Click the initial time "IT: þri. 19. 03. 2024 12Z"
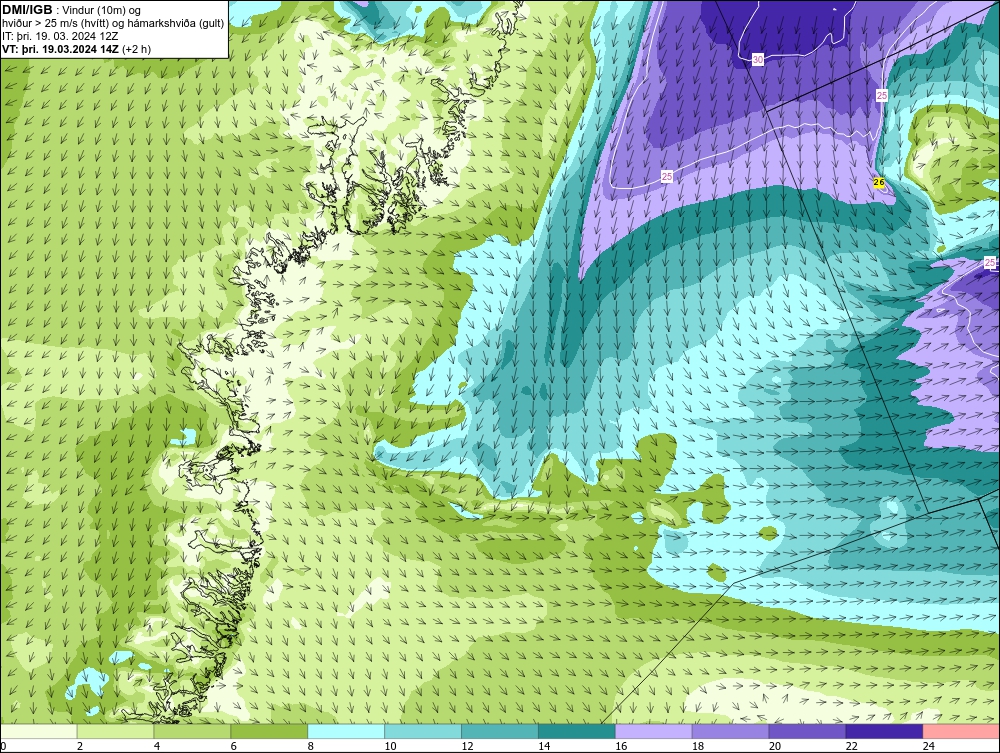The width and height of the screenshot is (1000, 753). [60, 36]
